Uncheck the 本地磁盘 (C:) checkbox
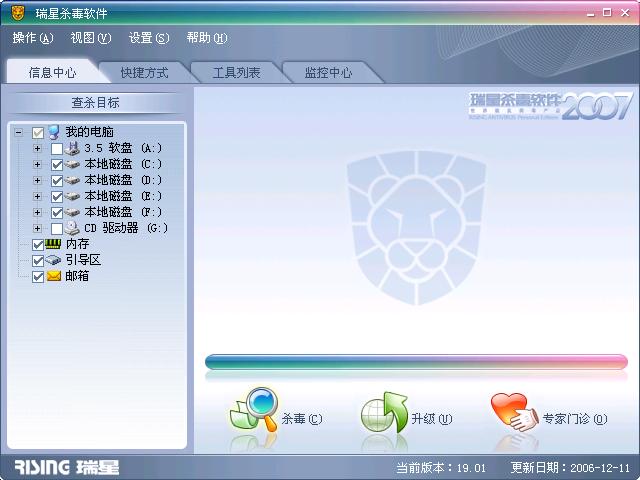Screen dimensions: 640x480 tap(57, 164)
